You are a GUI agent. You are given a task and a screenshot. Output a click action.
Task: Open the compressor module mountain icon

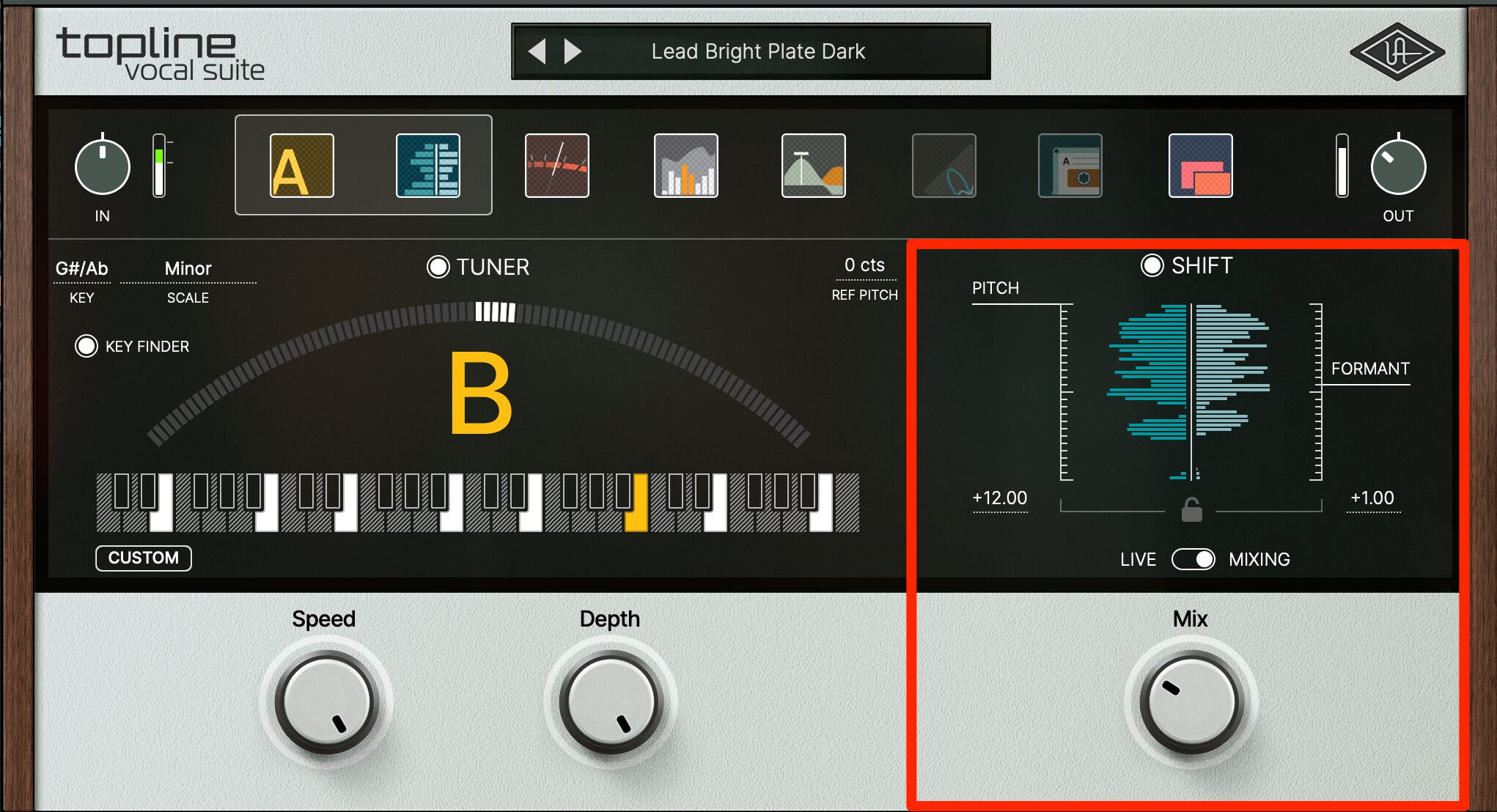click(814, 166)
